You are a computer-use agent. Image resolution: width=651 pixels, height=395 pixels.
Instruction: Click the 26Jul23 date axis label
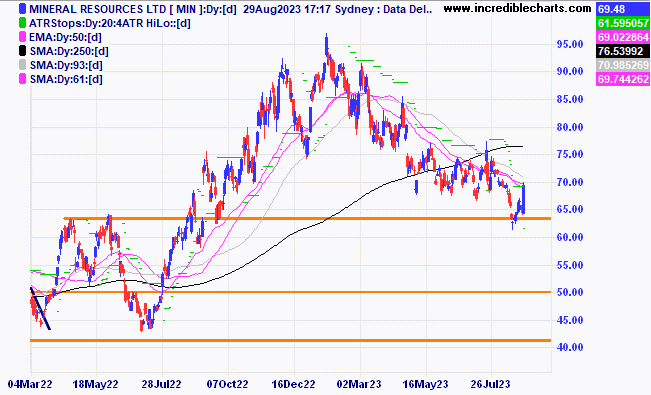coord(490,384)
